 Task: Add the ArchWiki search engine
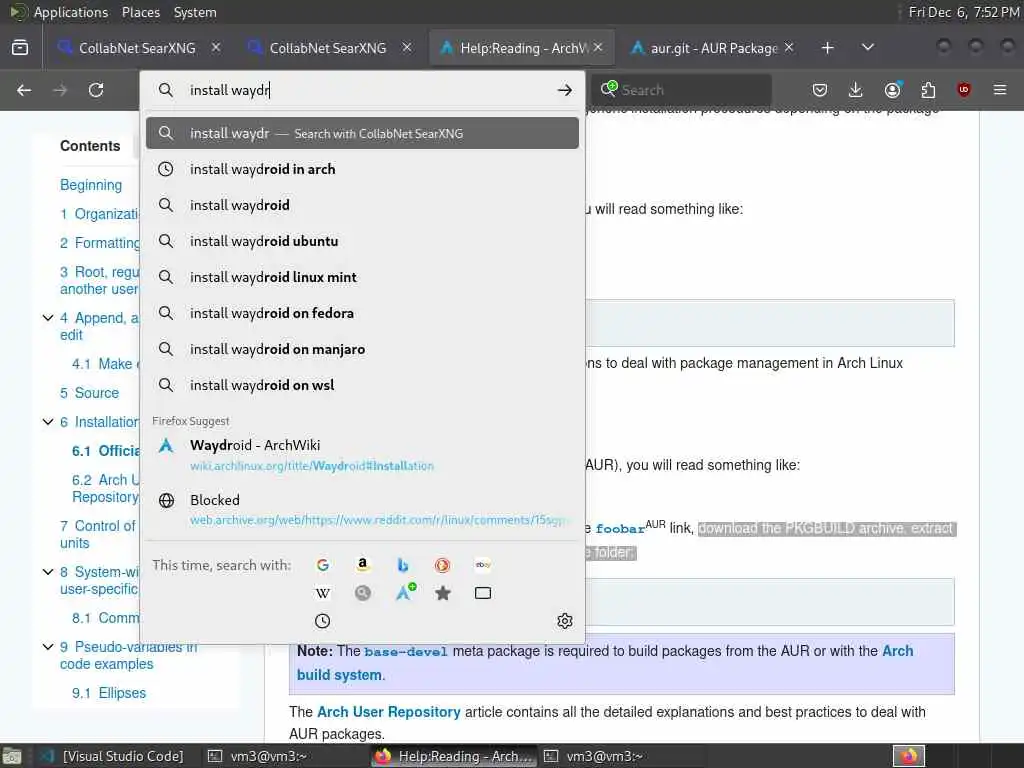pos(405,592)
